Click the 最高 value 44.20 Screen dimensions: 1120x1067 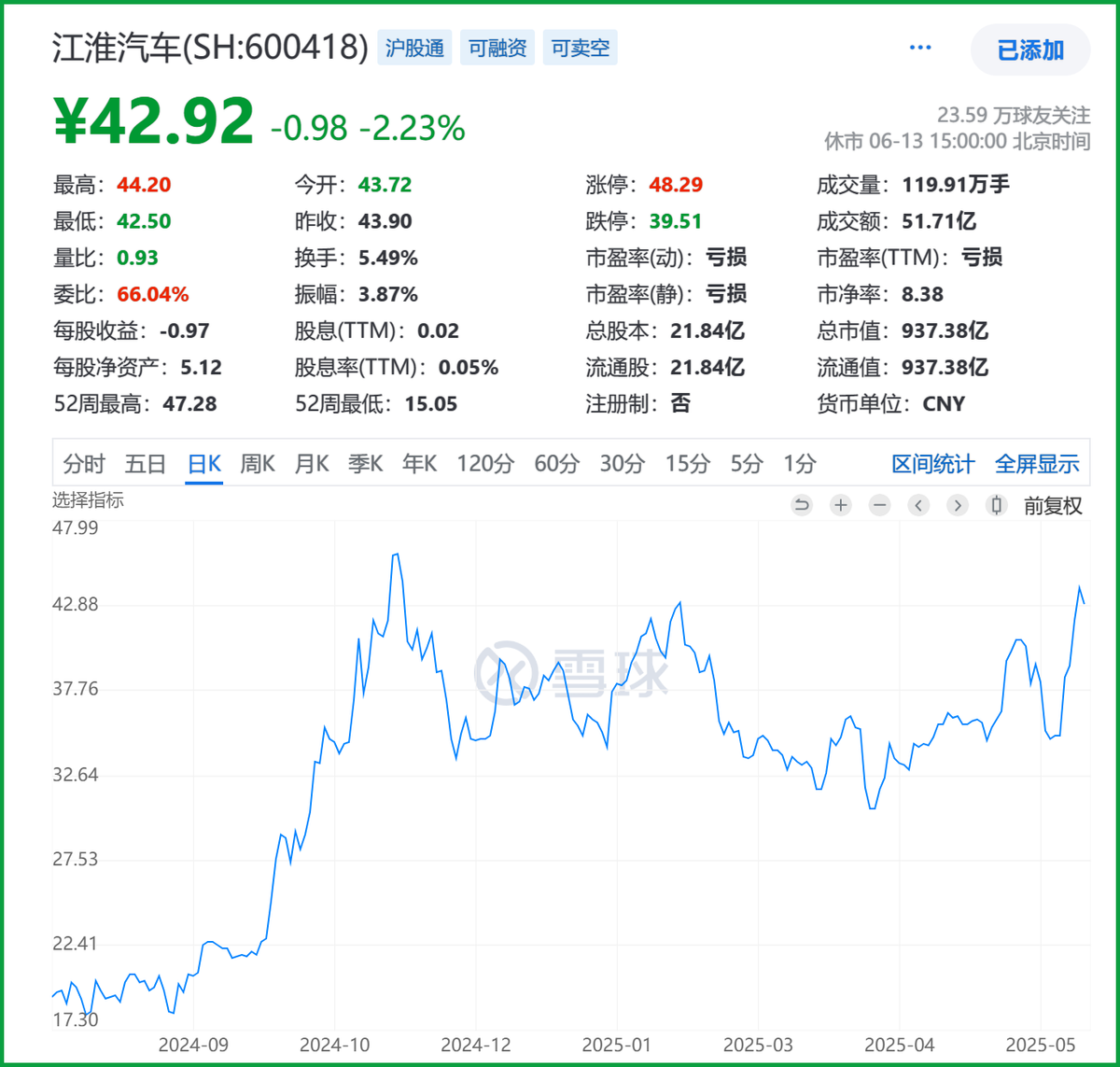[144, 185]
